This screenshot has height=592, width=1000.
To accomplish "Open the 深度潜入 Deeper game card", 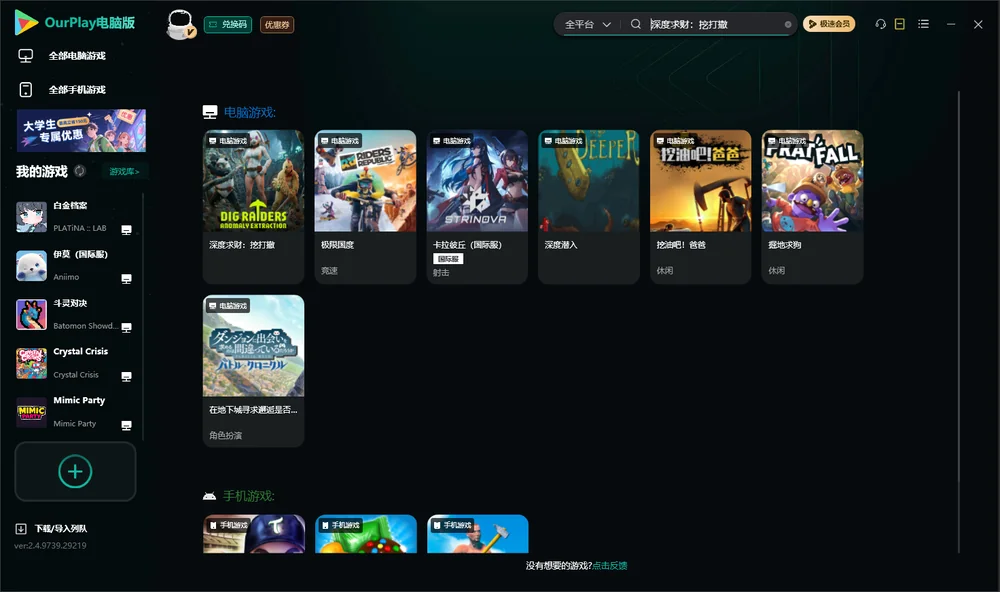I will (x=589, y=207).
